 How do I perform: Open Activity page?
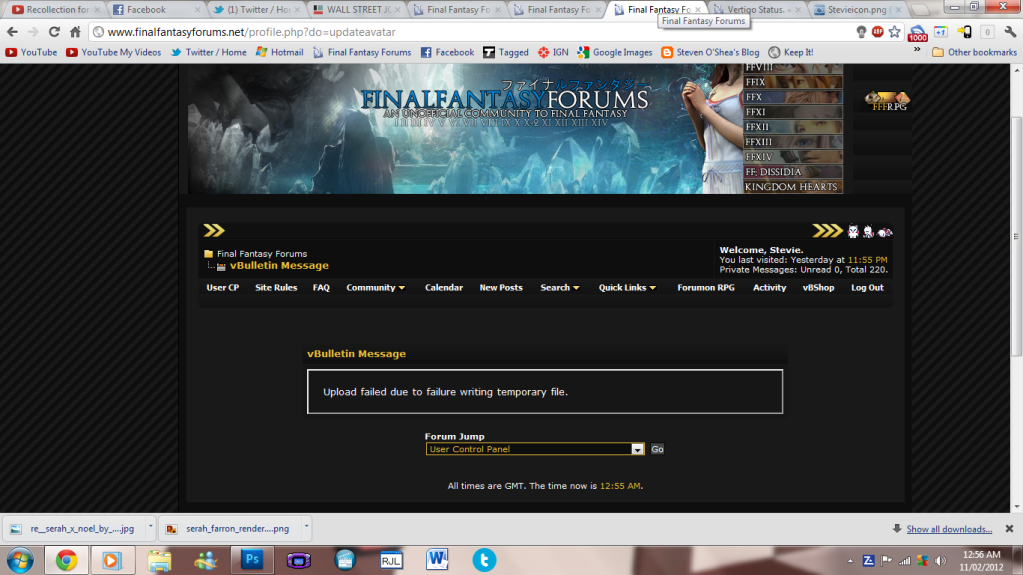769,287
